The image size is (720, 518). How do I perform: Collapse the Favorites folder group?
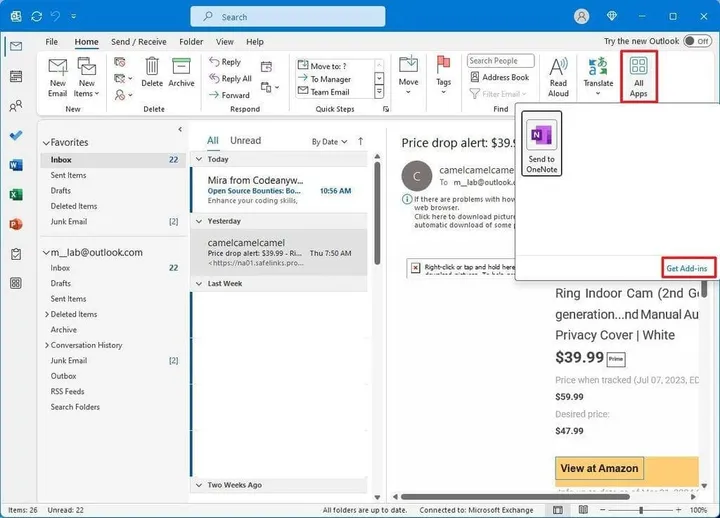[x=45, y=143]
